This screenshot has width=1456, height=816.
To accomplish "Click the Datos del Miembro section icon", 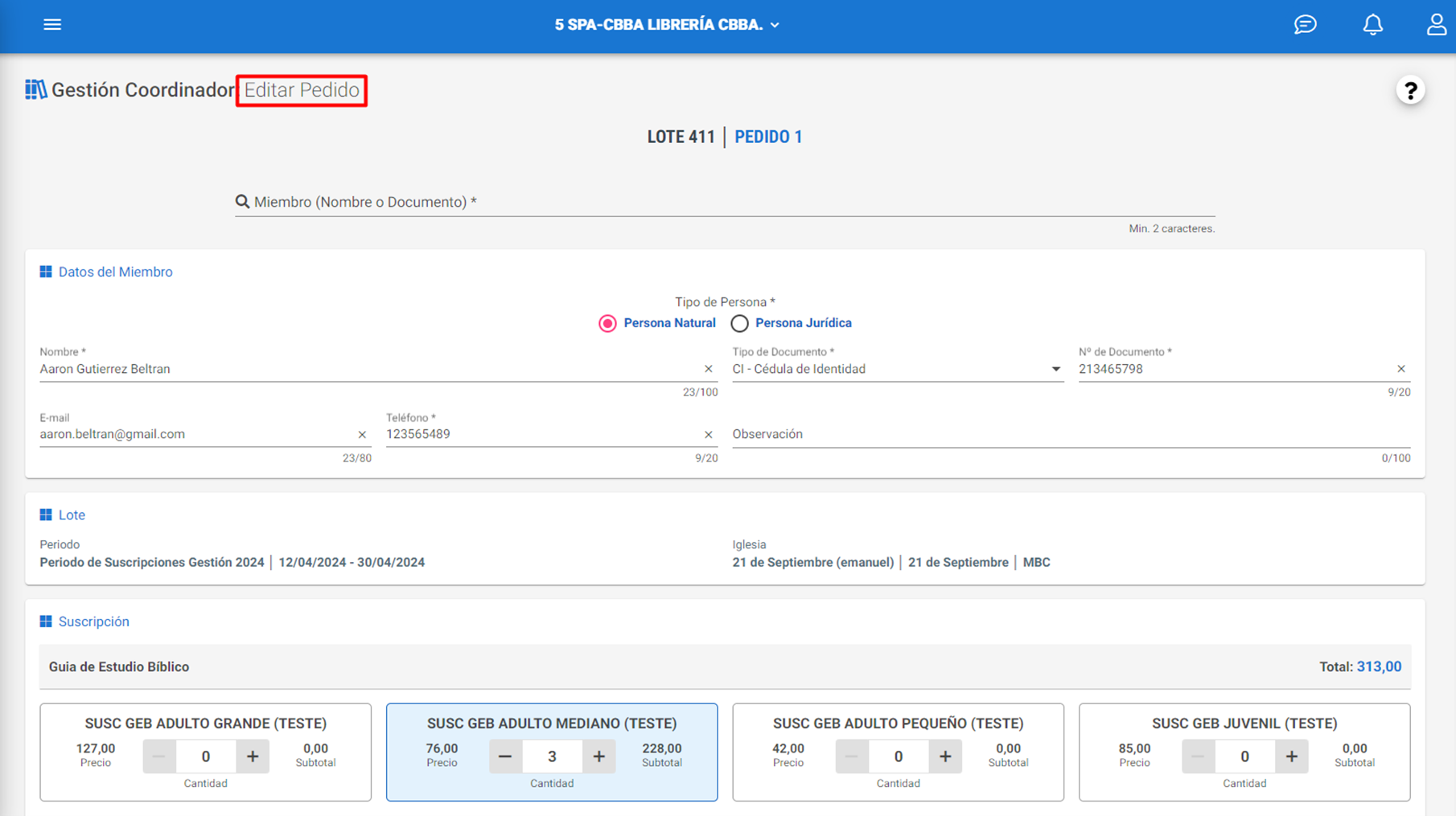I will click(46, 272).
